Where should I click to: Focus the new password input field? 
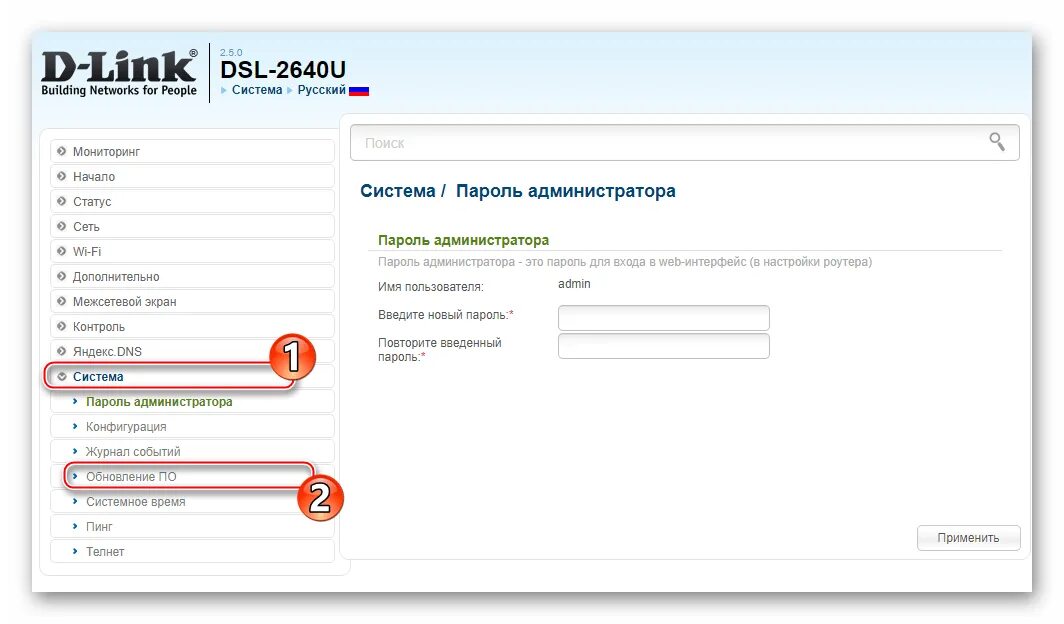pos(664,317)
